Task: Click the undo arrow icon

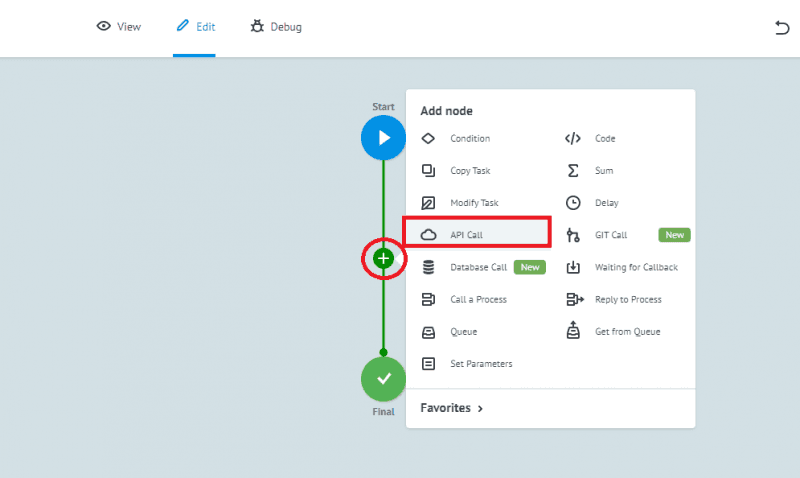Action: coord(781,27)
